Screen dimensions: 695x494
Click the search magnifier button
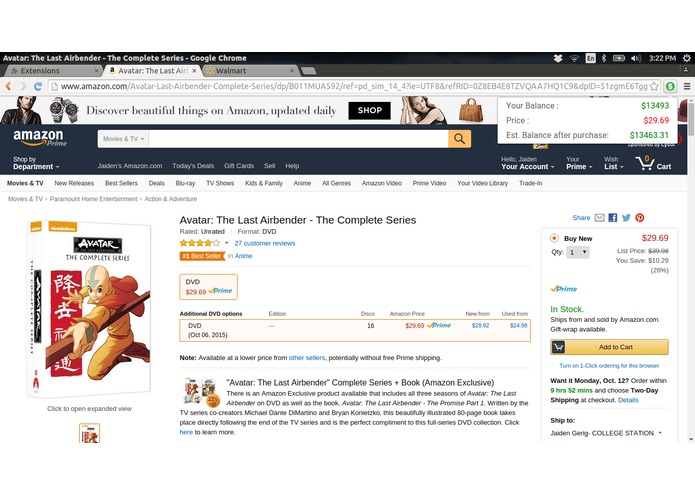point(459,139)
